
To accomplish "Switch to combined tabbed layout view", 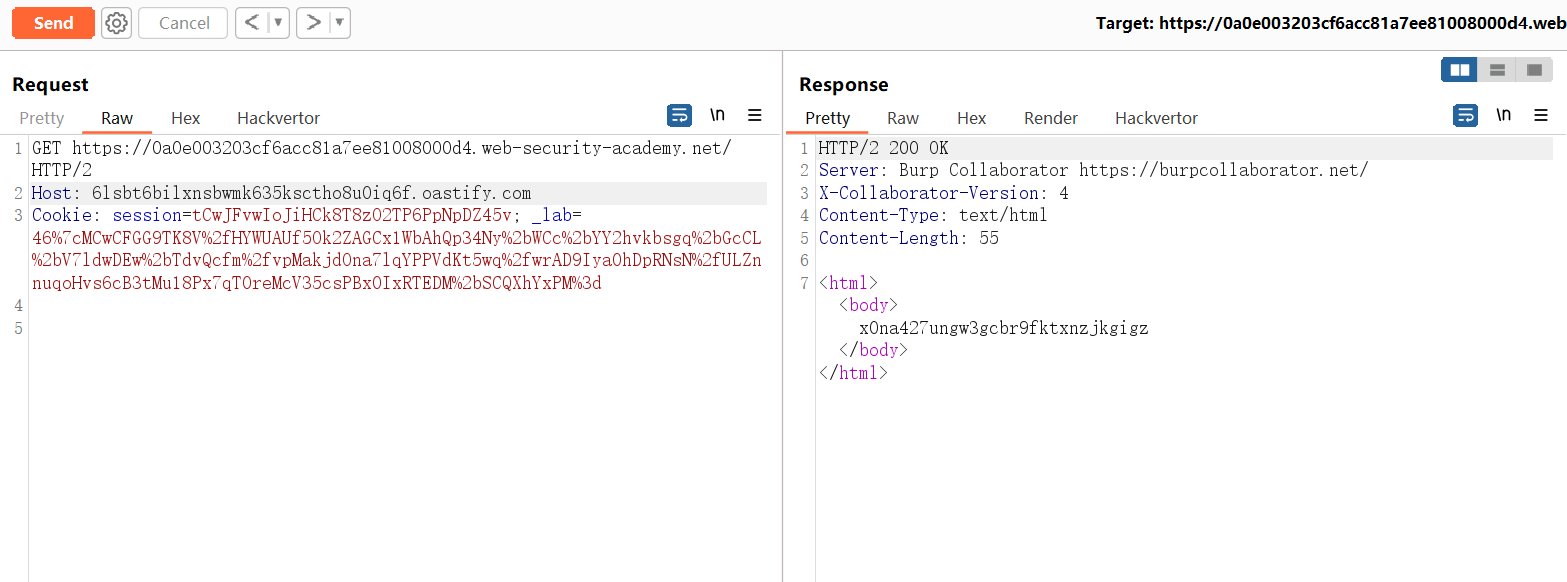I will [x=1534, y=70].
